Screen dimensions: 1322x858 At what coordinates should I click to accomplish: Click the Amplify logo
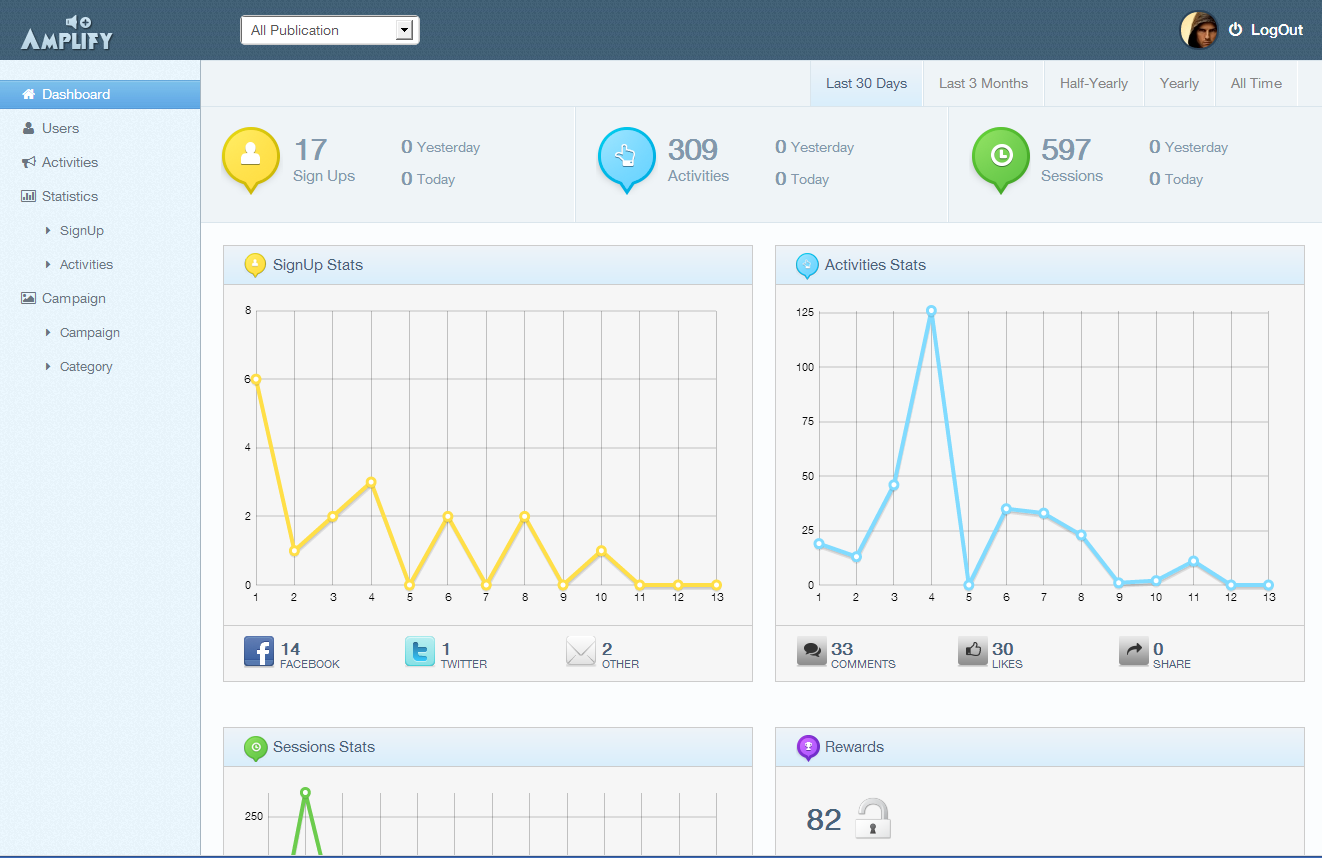[67, 32]
